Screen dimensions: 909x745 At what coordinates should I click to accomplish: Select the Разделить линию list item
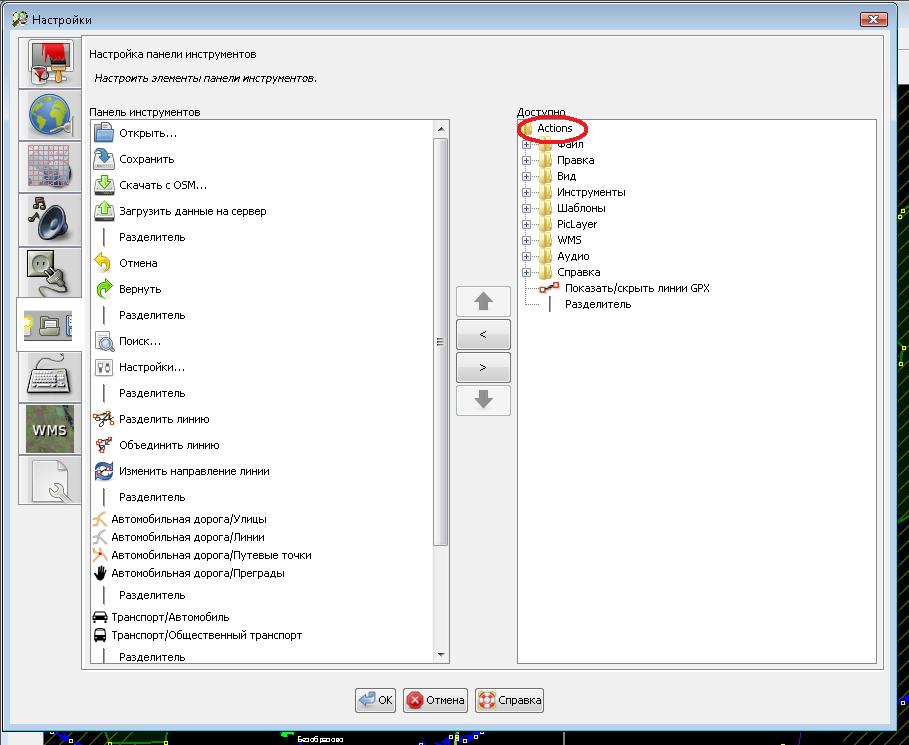click(x=164, y=419)
